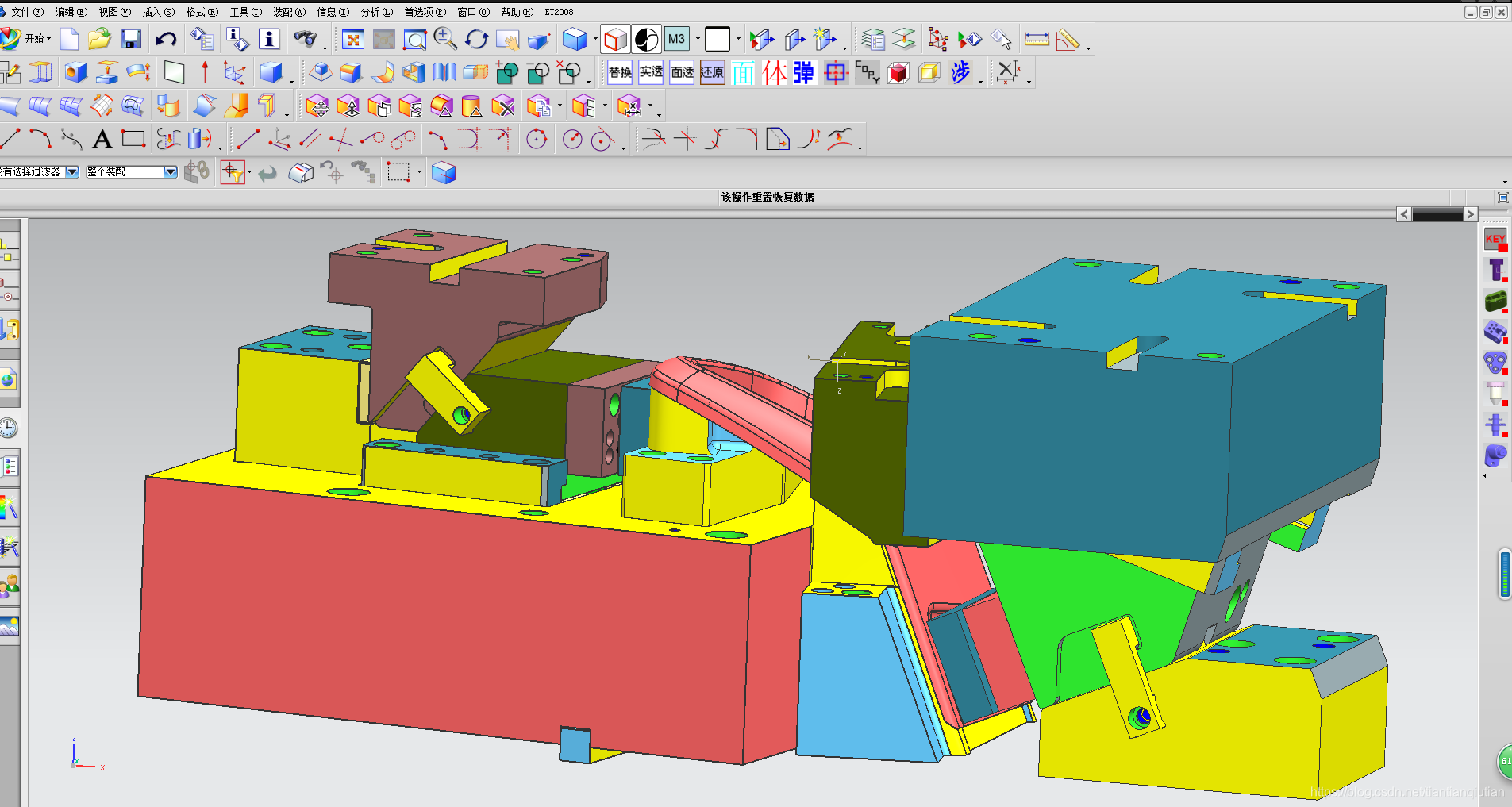
Task: Toggle the M3 display mode button
Action: coord(677,39)
